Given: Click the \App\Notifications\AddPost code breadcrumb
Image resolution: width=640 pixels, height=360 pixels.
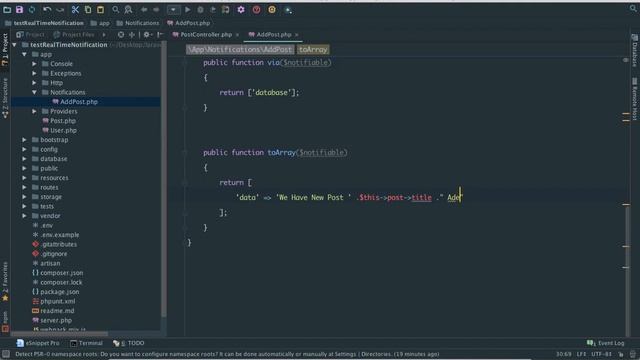Looking at the screenshot, I should [x=240, y=49].
